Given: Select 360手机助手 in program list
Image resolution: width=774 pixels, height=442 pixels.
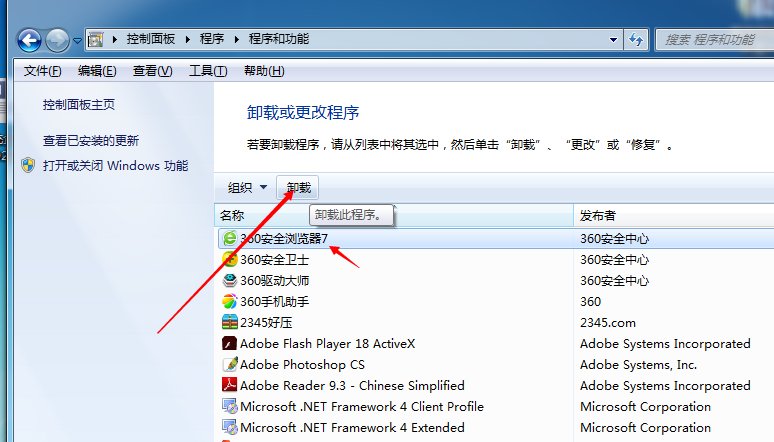Looking at the screenshot, I should (x=274, y=301).
